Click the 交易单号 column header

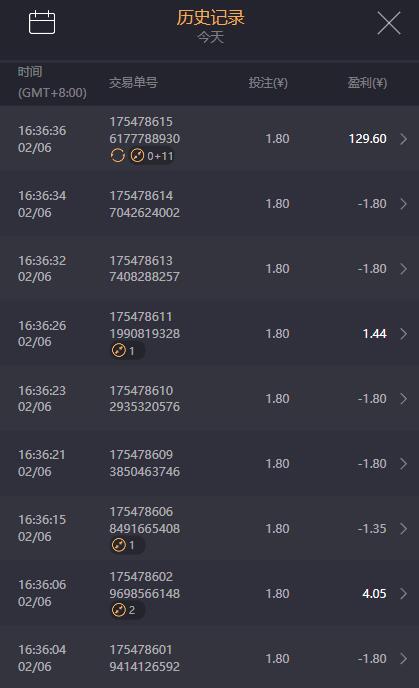(133, 82)
